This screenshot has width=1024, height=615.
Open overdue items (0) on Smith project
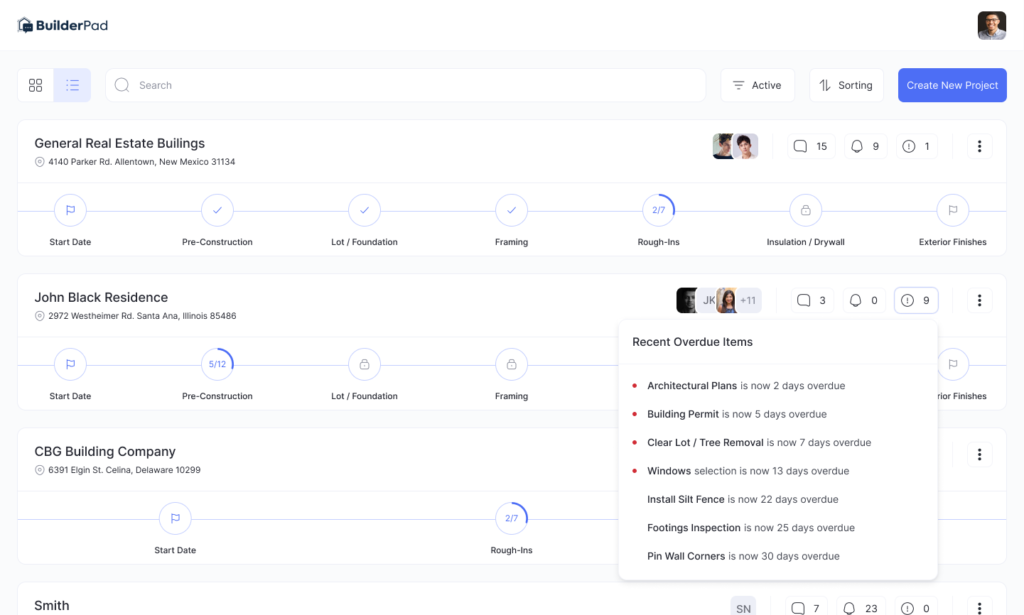(916, 608)
